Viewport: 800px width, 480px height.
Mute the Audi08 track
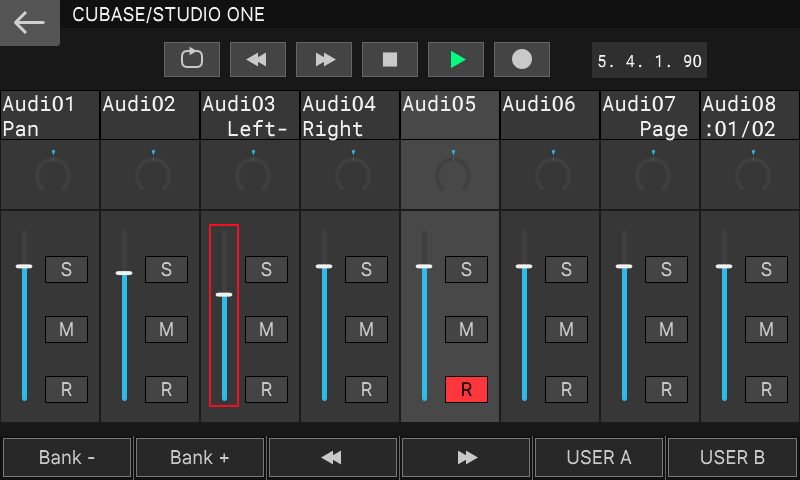point(766,330)
